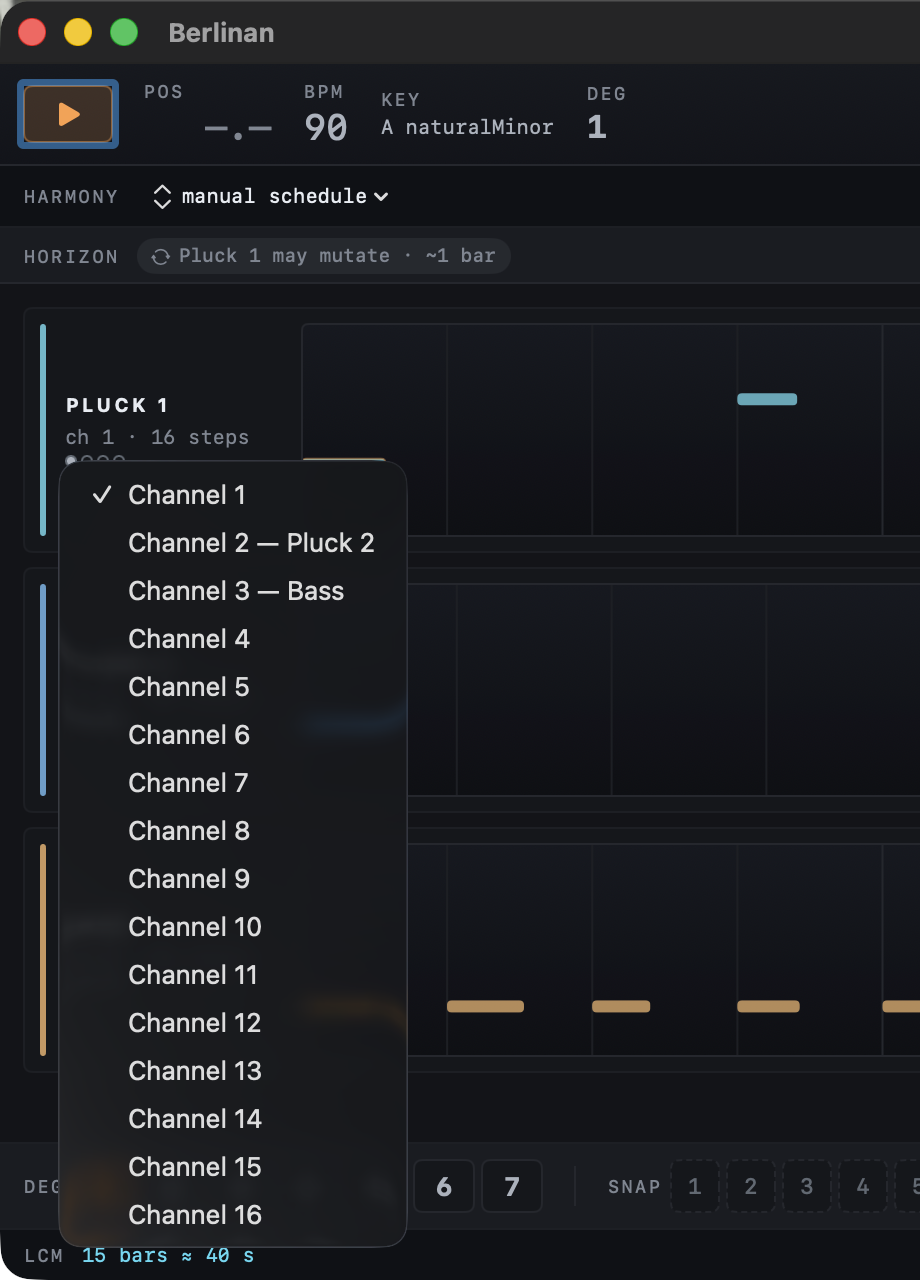Click the POS readout '-.-'
The image size is (920, 1280).
pos(238,129)
